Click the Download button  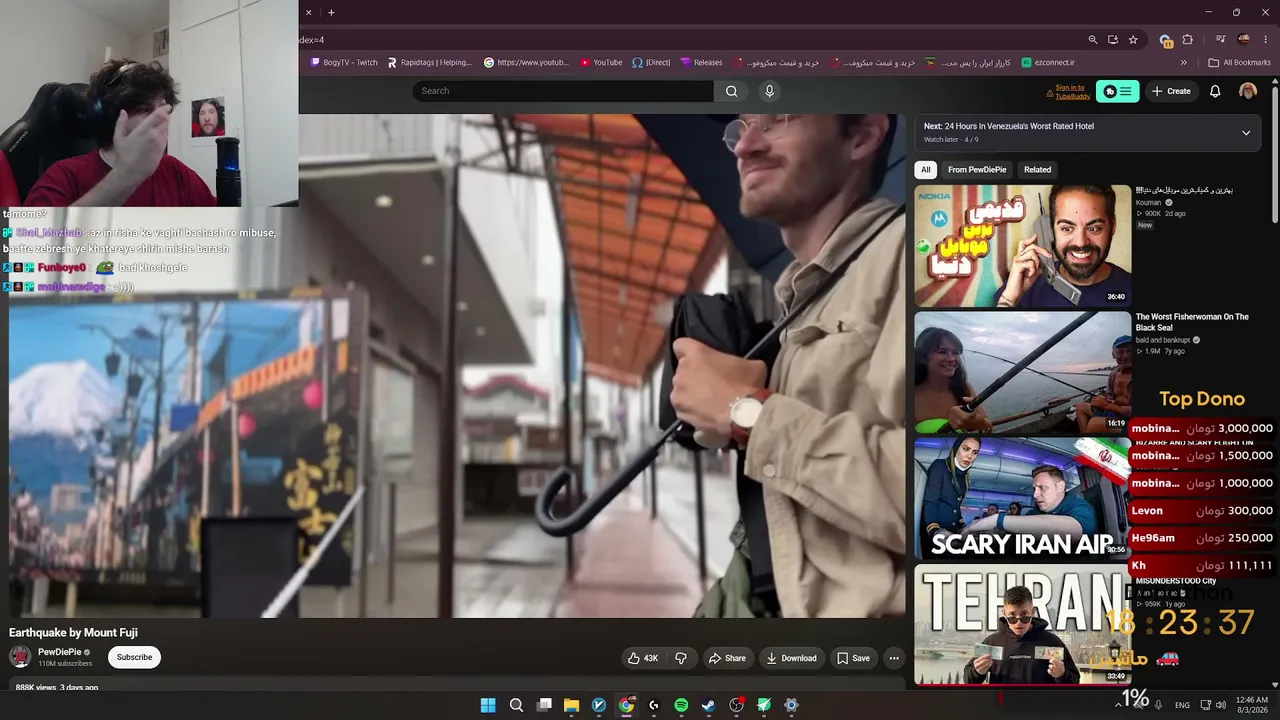[x=791, y=658]
